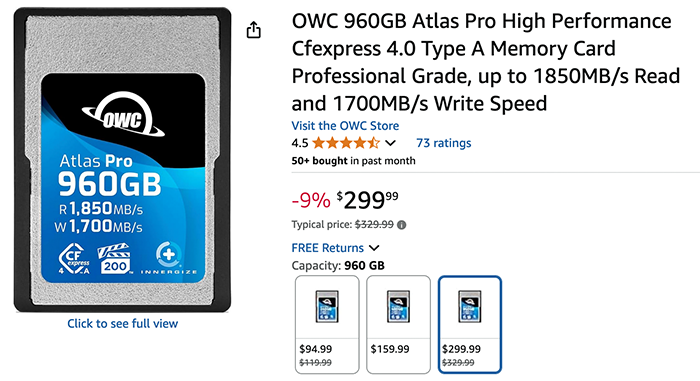Click the orange star rating icons

(346, 143)
